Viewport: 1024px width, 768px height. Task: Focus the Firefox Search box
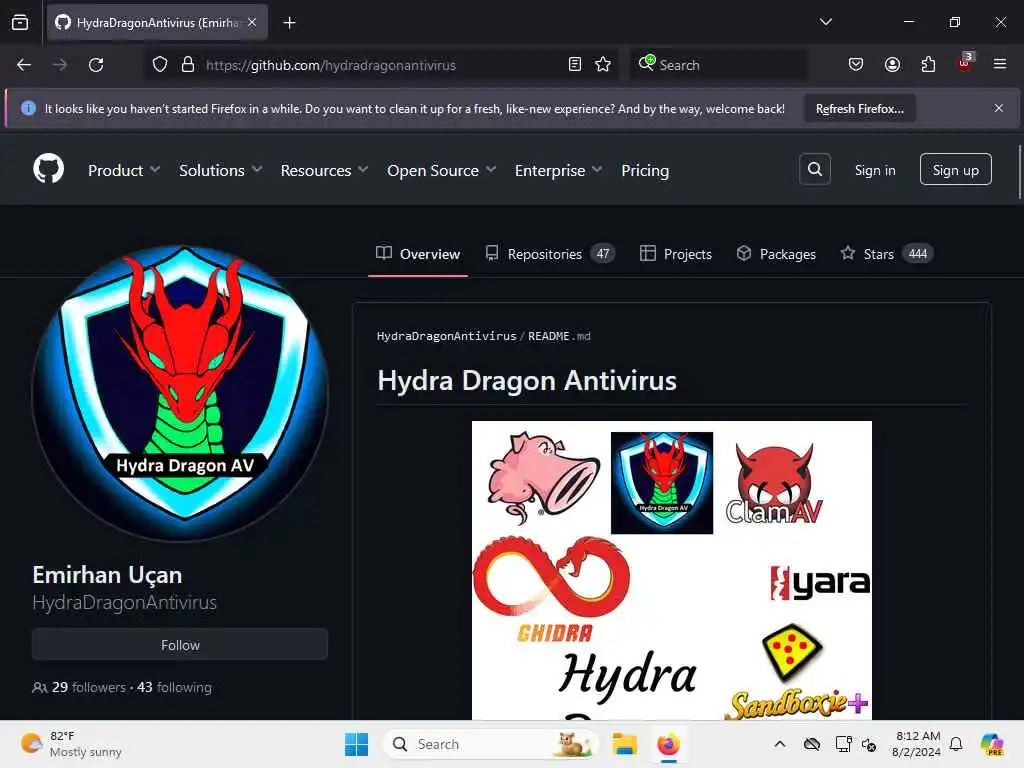718,65
